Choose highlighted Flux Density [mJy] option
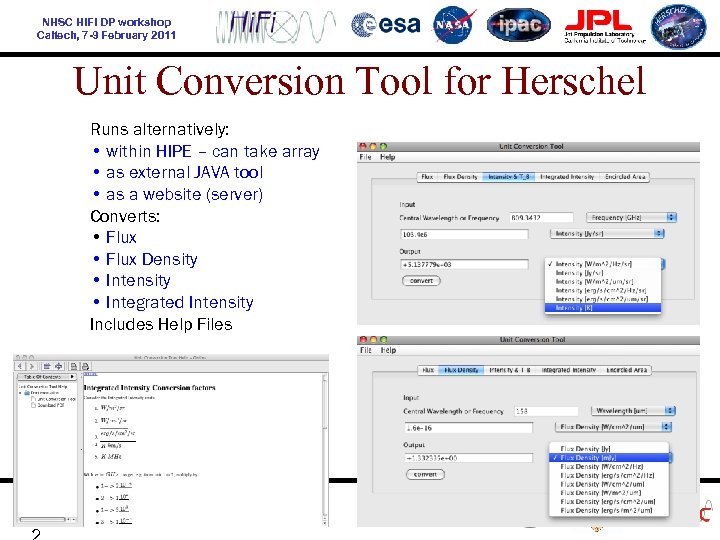This screenshot has height=540, width=720. 609,458
